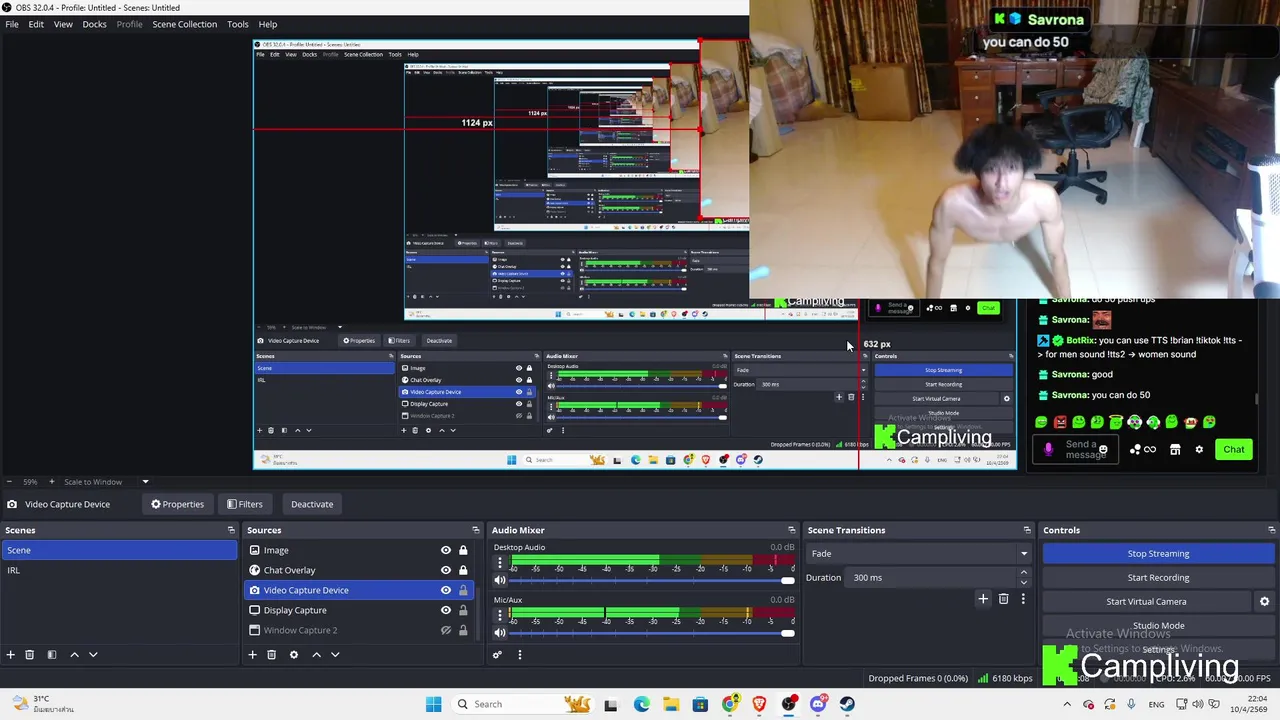The width and height of the screenshot is (1280, 720).
Task: Decrease transition duration stepper down
Action: pos(1023,582)
